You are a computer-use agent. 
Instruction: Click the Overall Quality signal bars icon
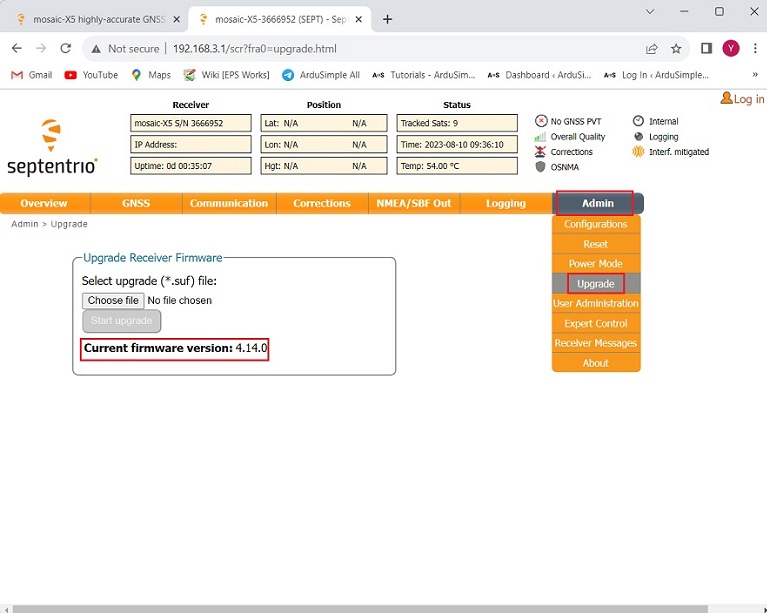click(541, 137)
